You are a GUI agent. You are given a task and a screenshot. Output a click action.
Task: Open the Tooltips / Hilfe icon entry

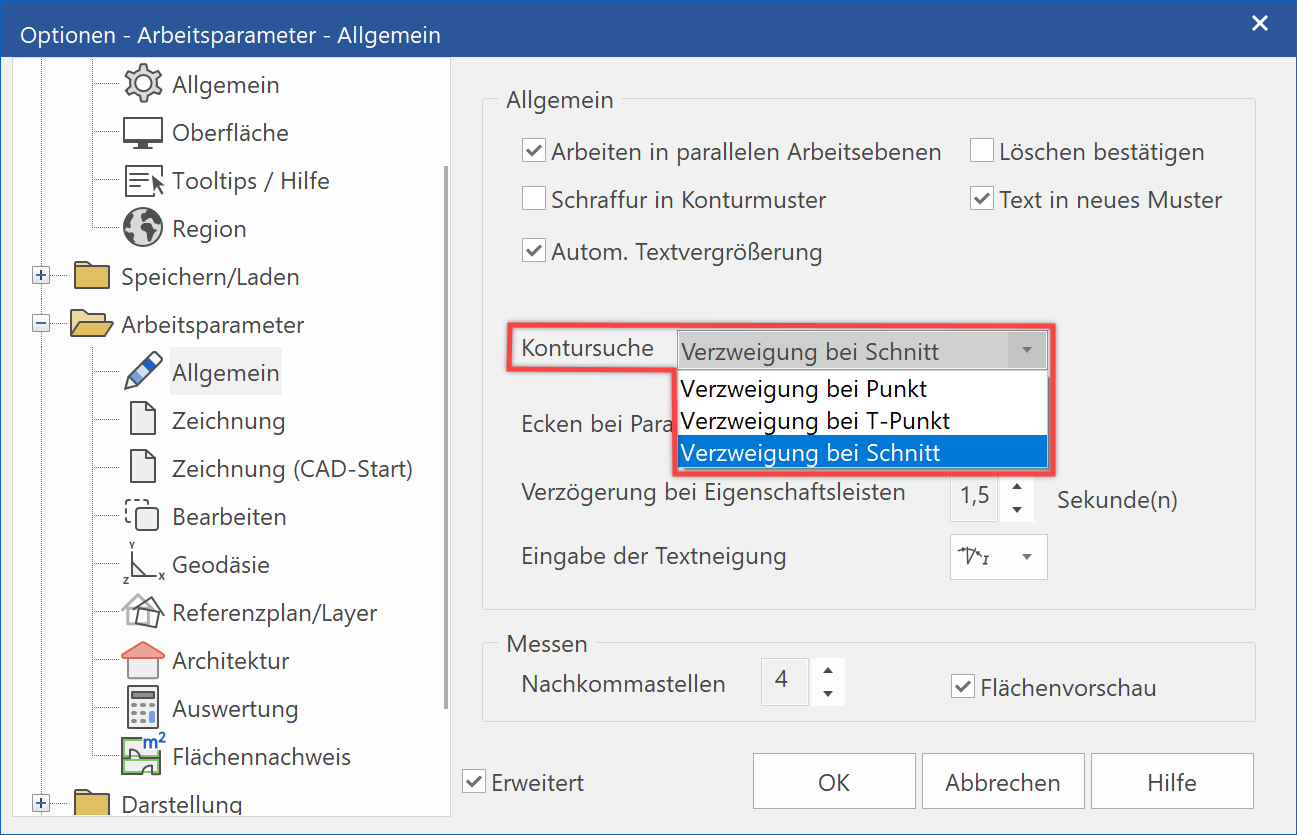point(142,181)
